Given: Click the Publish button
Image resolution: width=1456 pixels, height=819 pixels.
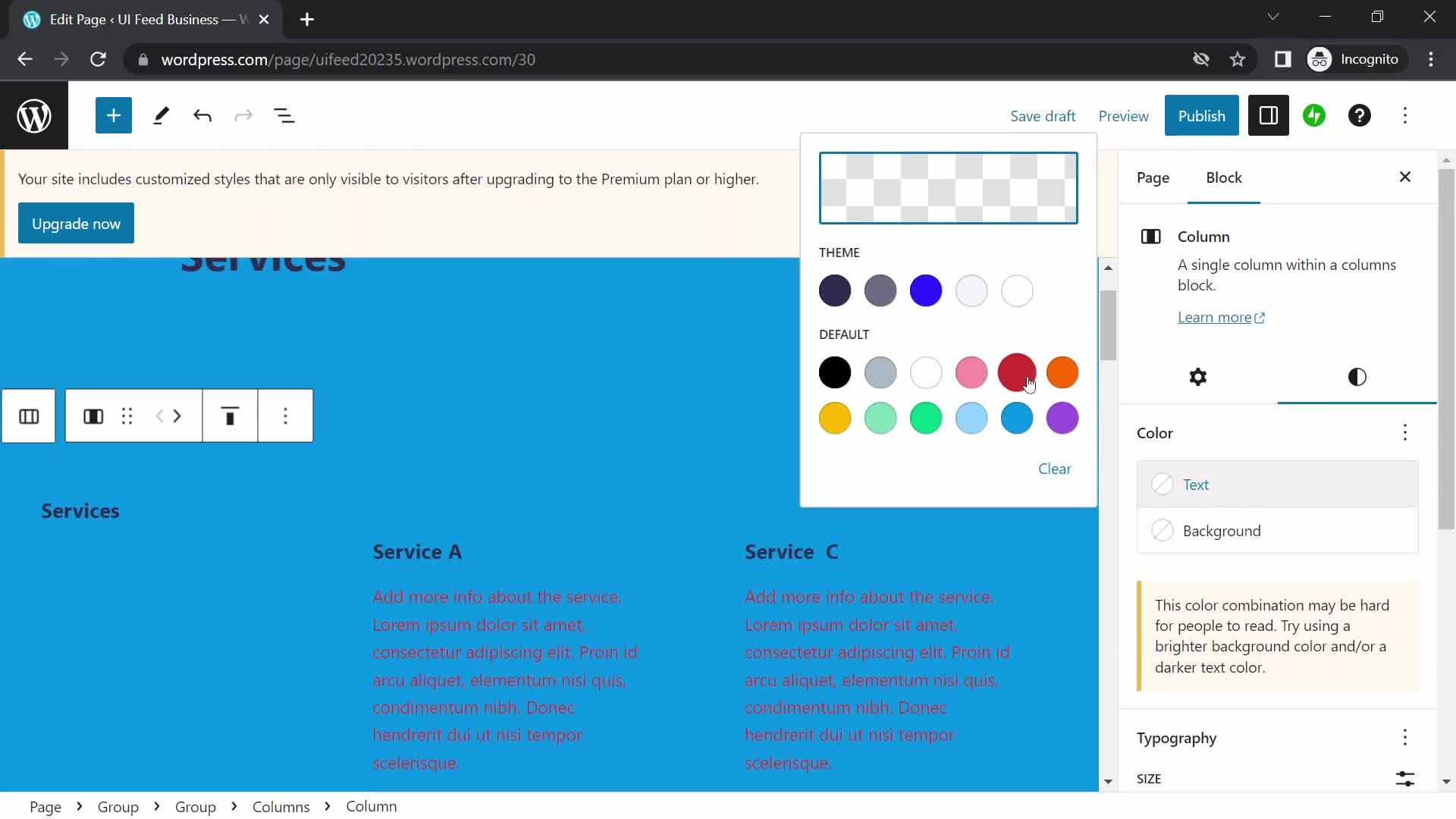Looking at the screenshot, I should coord(1202,115).
